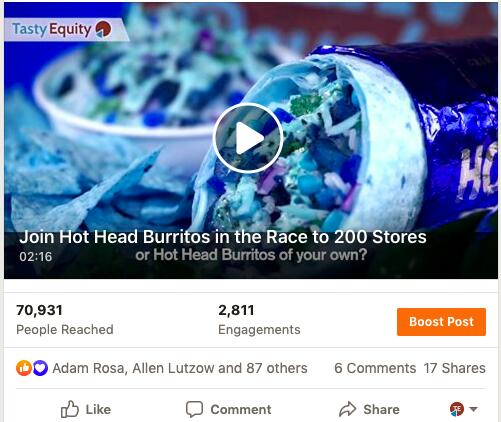Click the Tasty Equity text watermark
The image size is (501, 422).
point(52,29)
